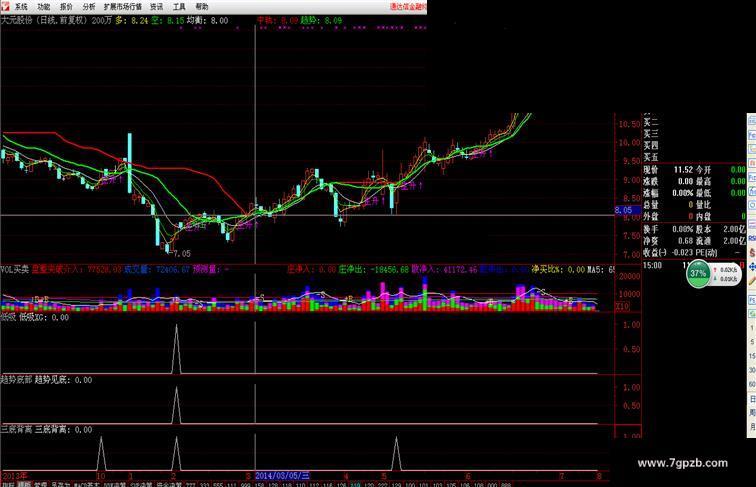Click the 低吸 低吸XC indicator label

pos(35,317)
